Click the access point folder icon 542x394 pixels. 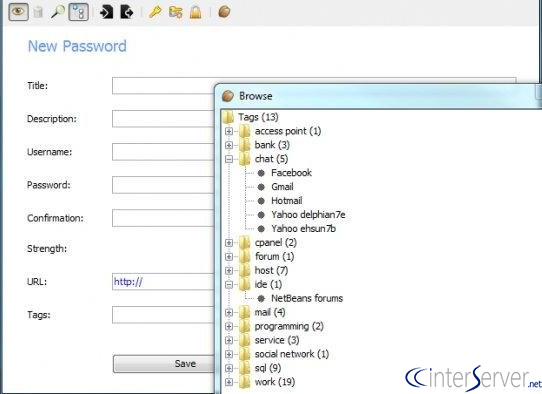pos(244,131)
